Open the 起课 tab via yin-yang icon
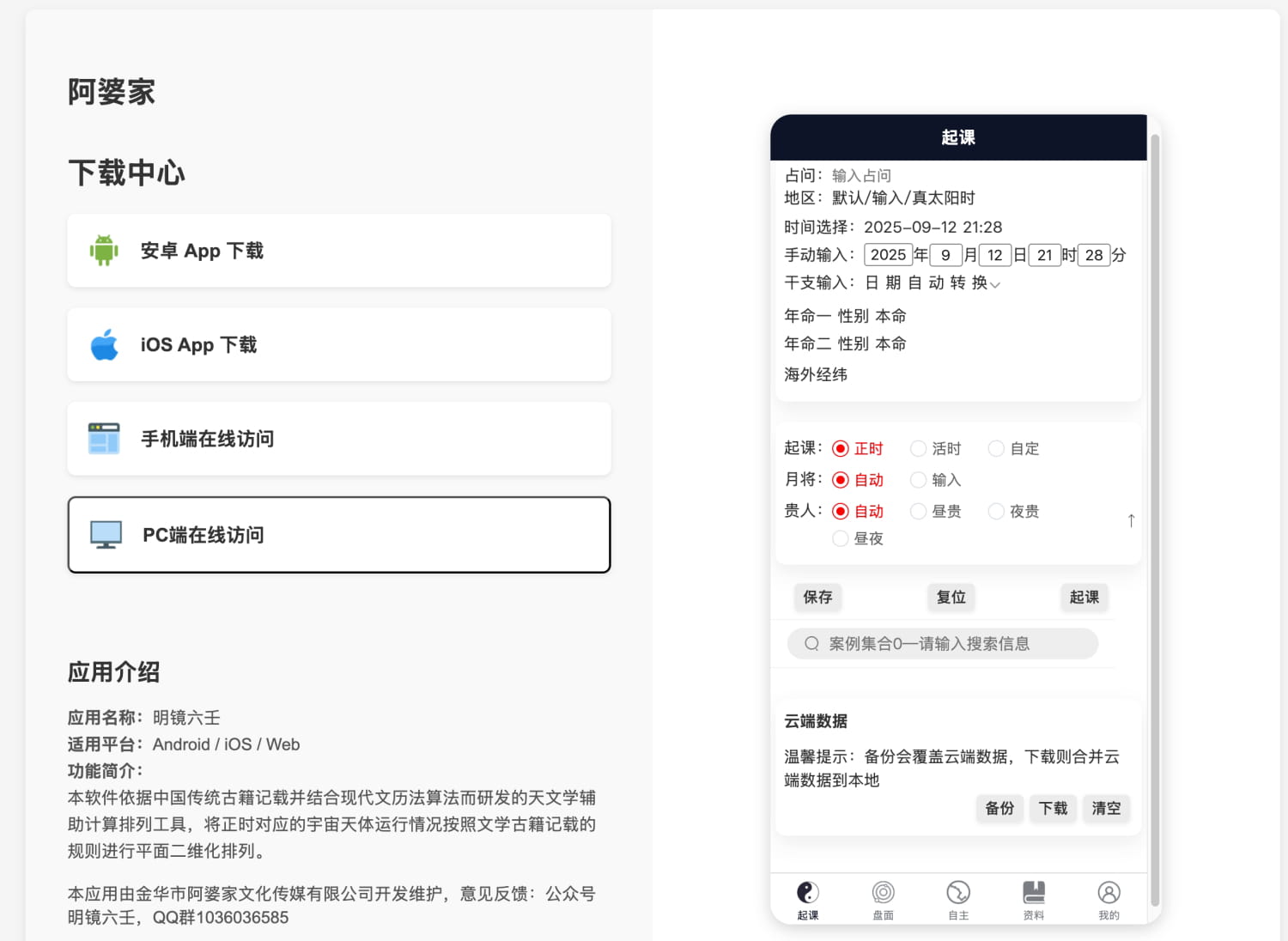The image size is (1288, 941). click(x=807, y=892)
